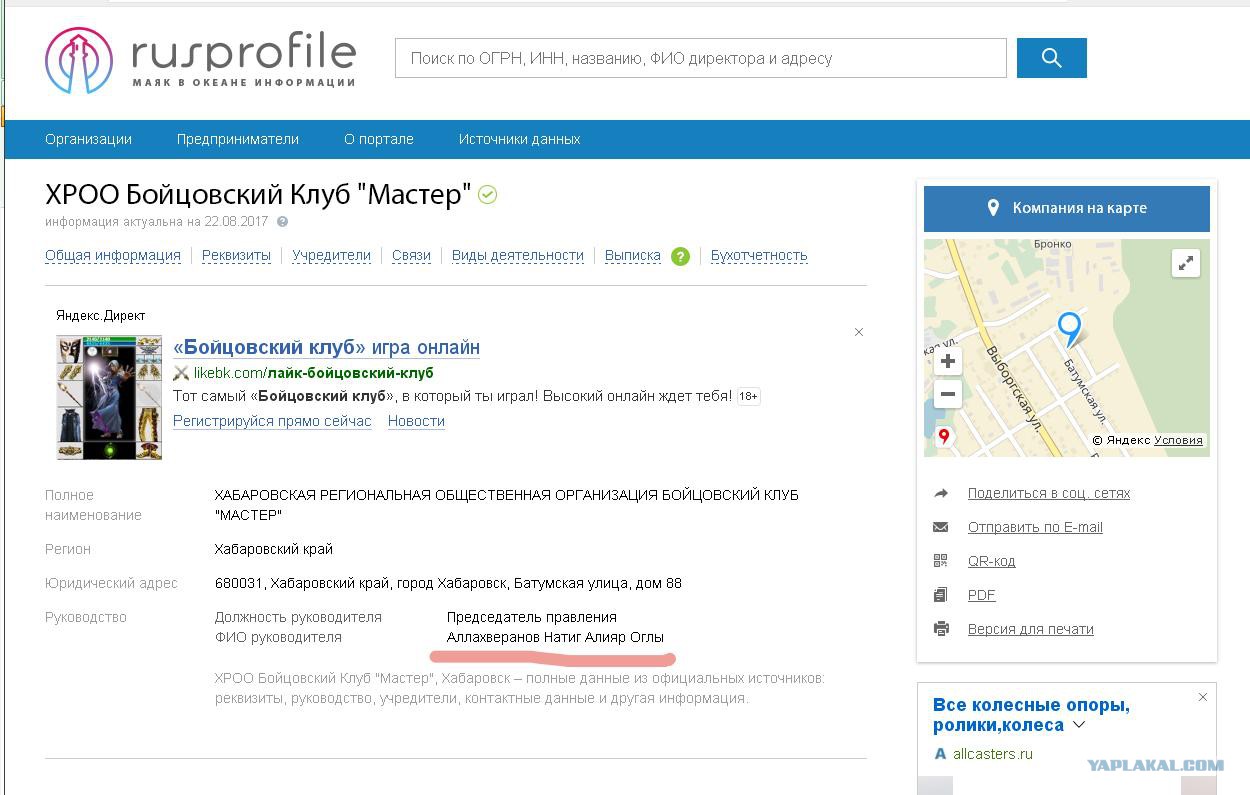Click the search input field
Viewport: 1250px width, 795px height.
(700, 58)
